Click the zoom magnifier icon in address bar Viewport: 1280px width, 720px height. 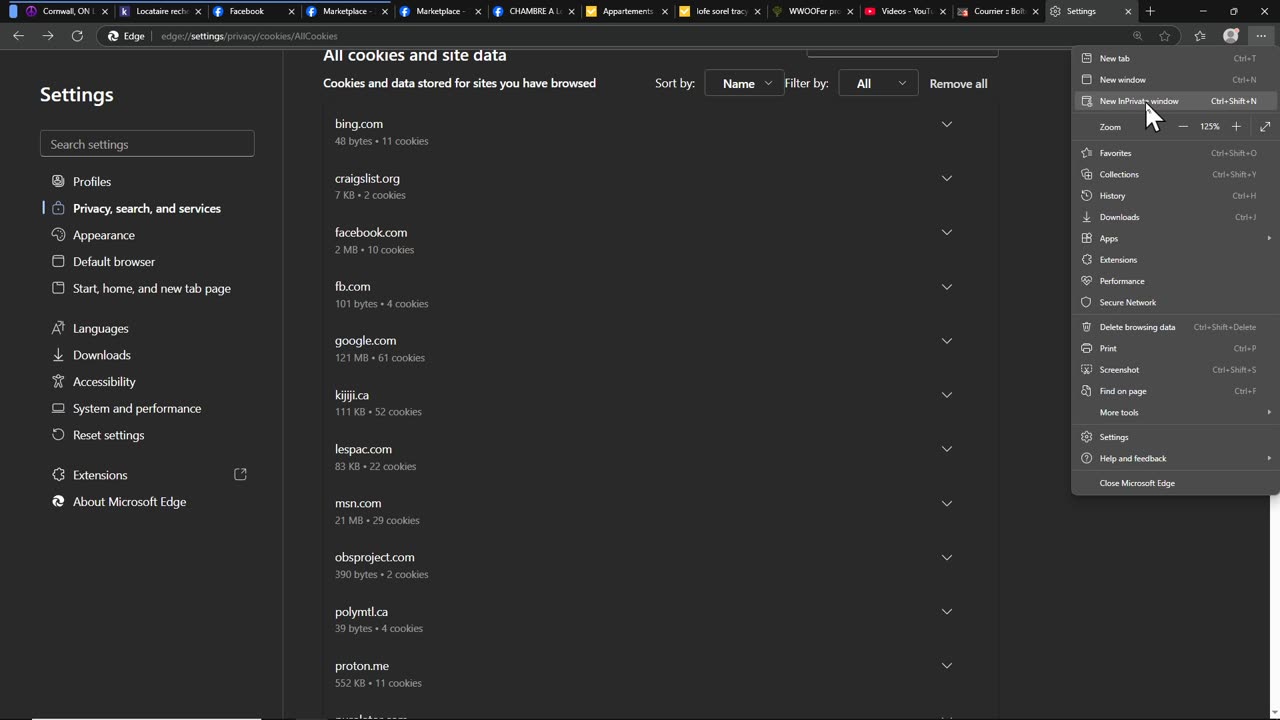click(1137, 36)
